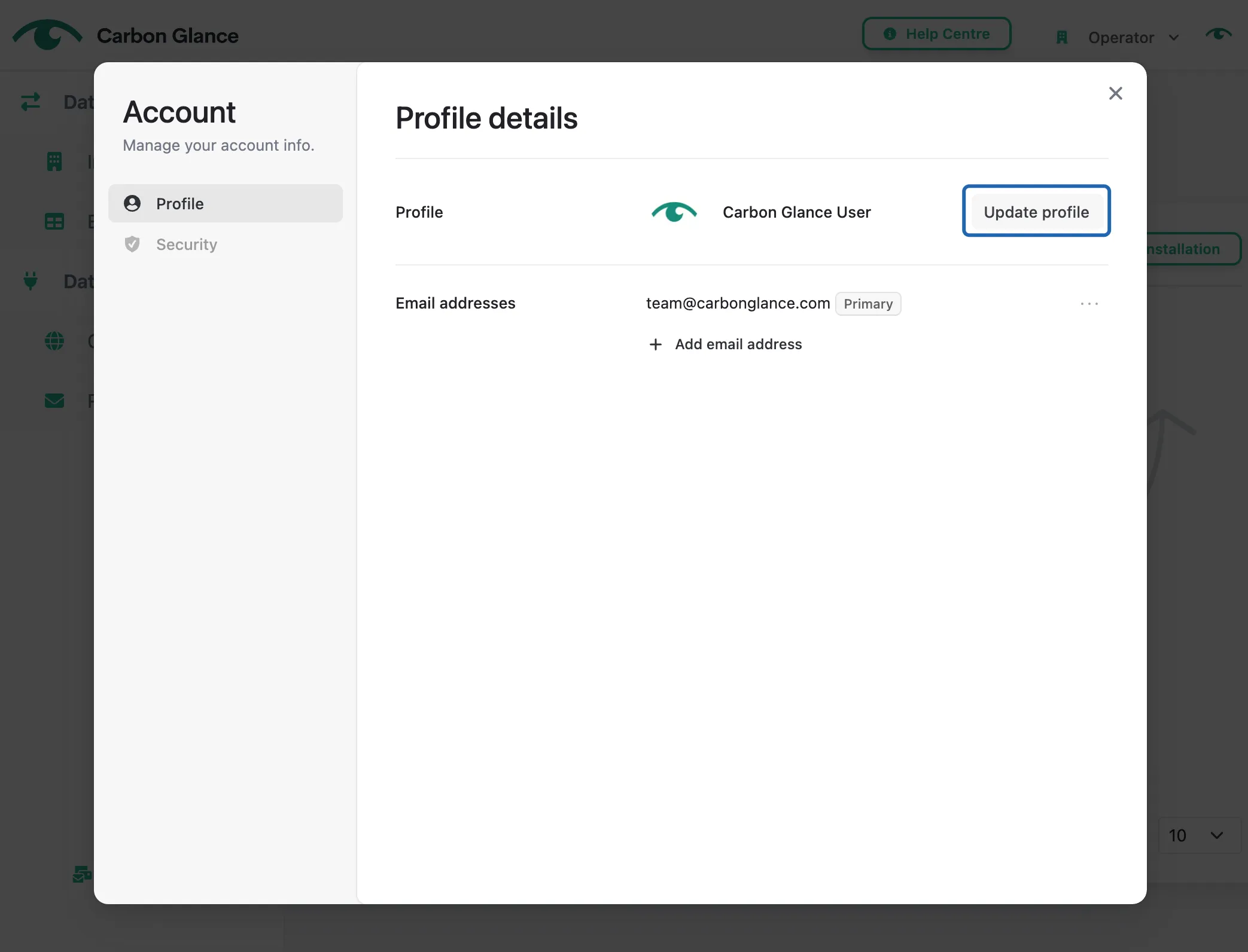
Task: Open the Help Centre button in header
Action: tap(937, 33)
